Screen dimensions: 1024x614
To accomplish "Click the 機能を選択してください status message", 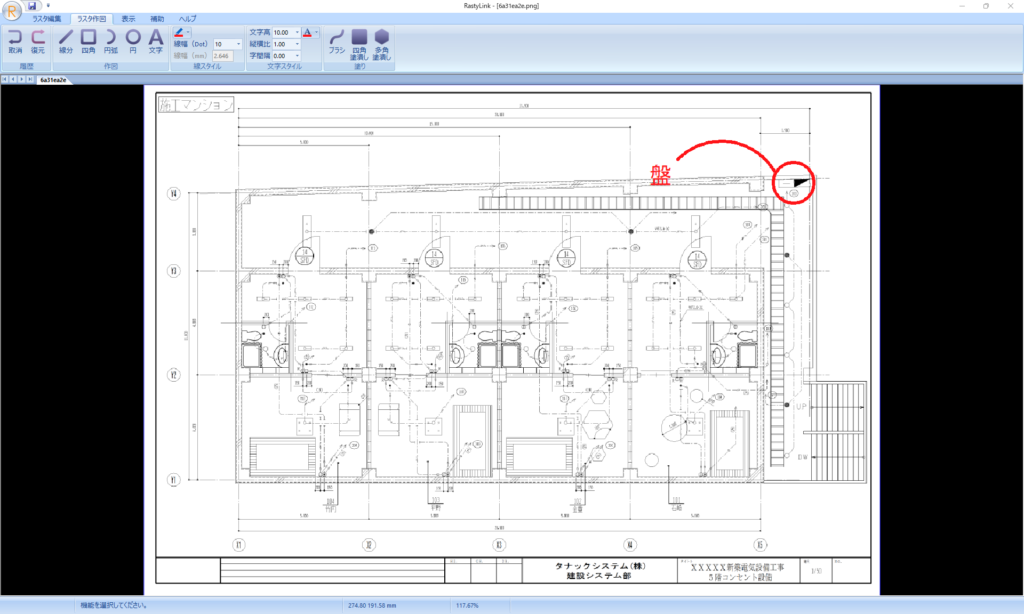I will click(x=113, y=606).
